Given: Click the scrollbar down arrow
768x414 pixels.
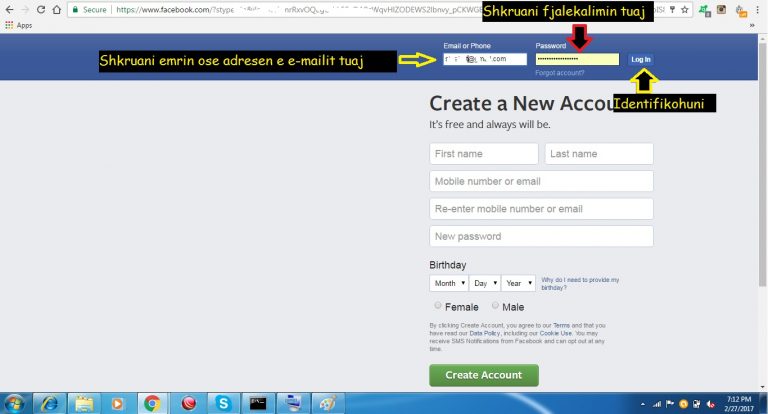Looking at the screenshot, I should 762,387.
